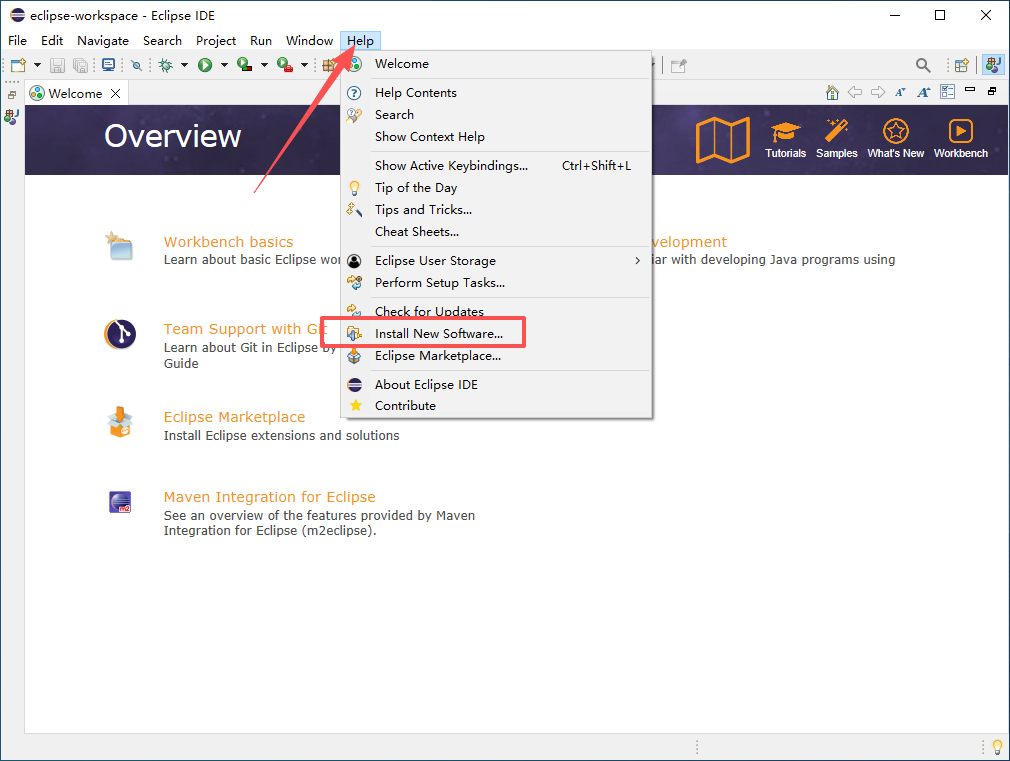Enlarge font size with large A icon
The image size is (1010, 761).
(924, 92)
